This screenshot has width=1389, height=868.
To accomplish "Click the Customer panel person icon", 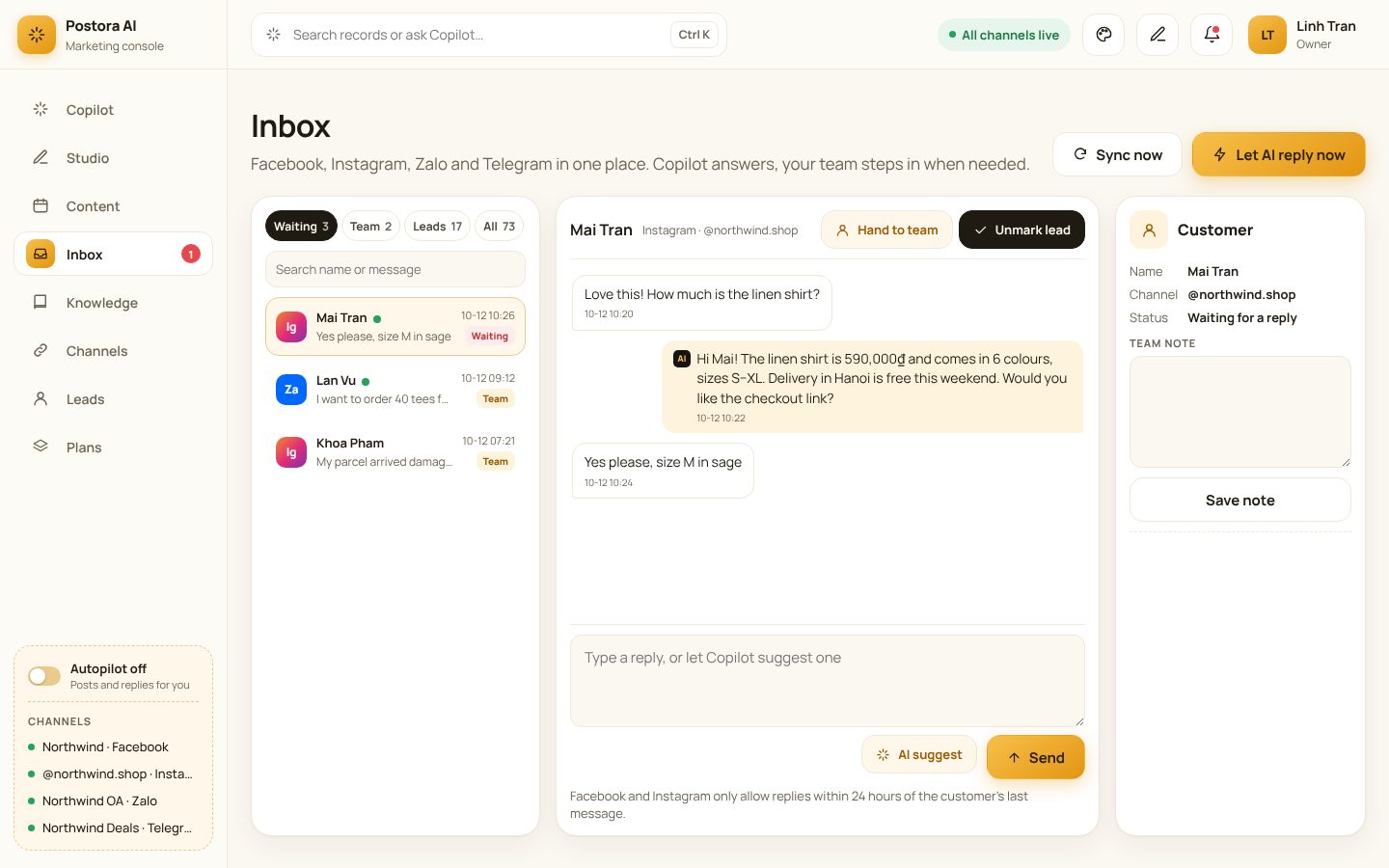I will (x=1149, y=230).
